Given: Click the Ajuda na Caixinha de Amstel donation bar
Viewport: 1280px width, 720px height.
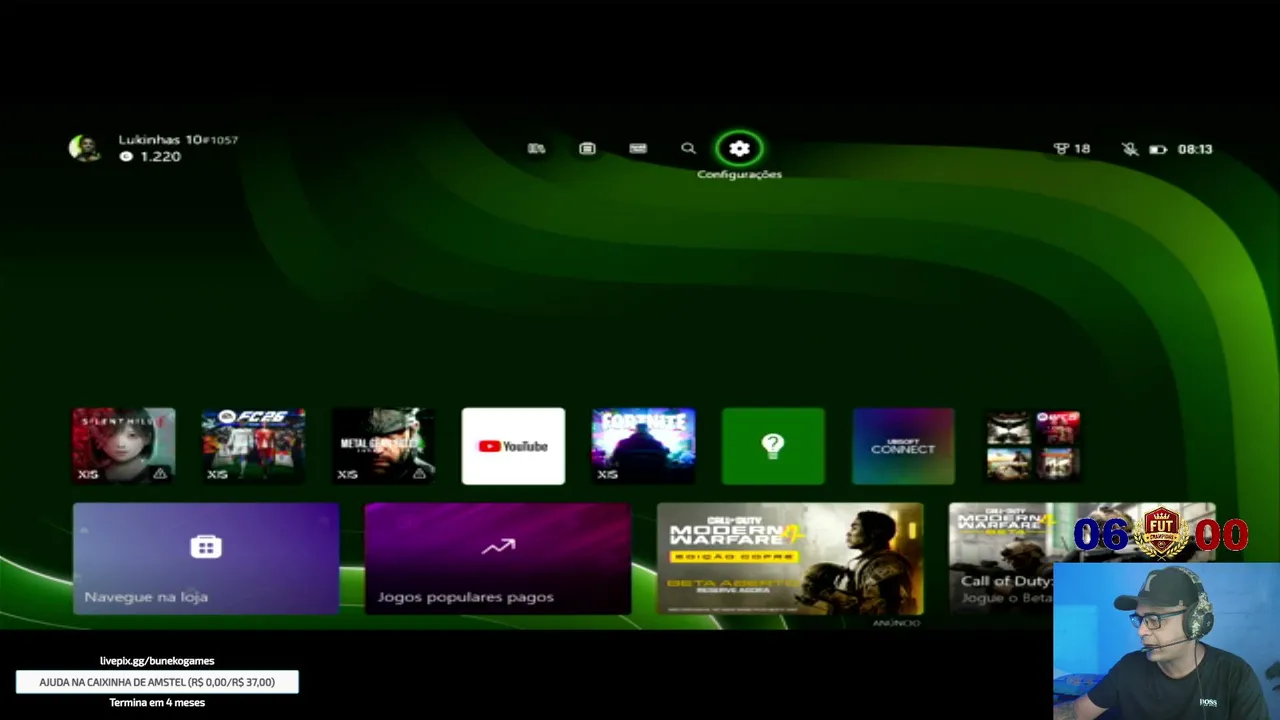Looking at the screenshot, I should 157,682.
